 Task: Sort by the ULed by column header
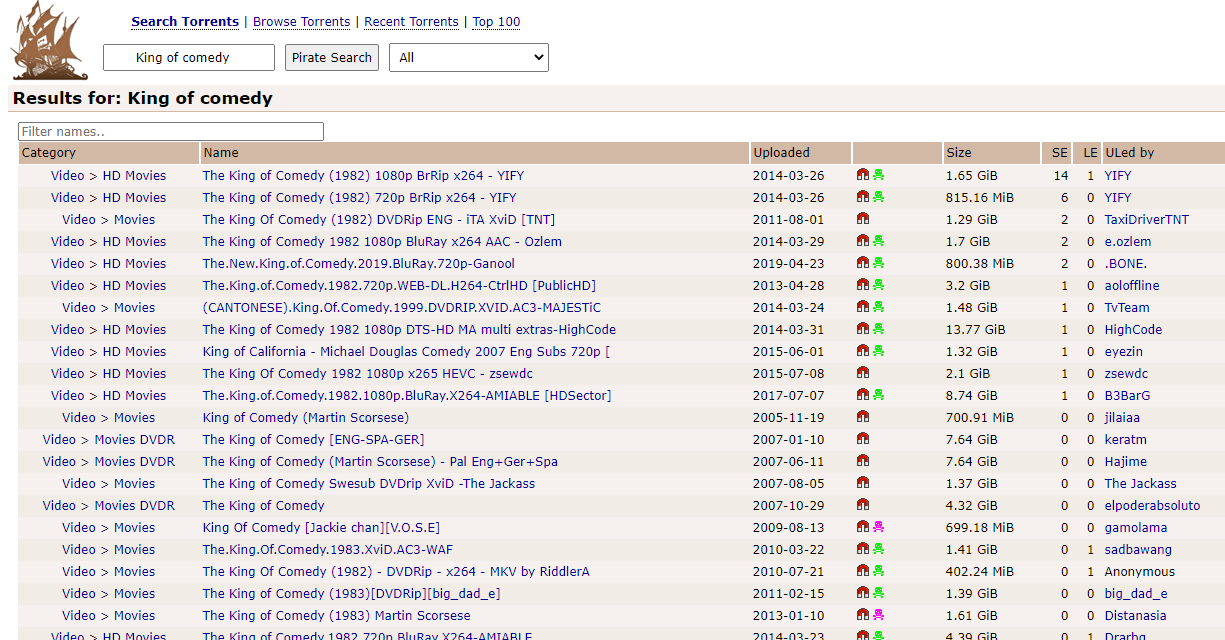1129,153
